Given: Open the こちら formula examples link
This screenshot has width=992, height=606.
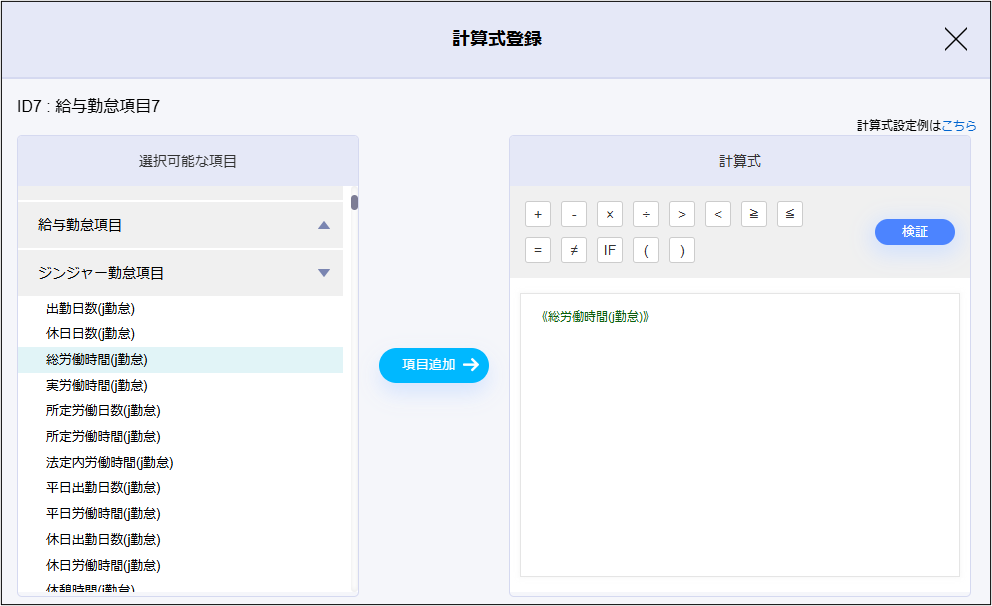Looking at the screenshot, I should click(x=961, y=126).
